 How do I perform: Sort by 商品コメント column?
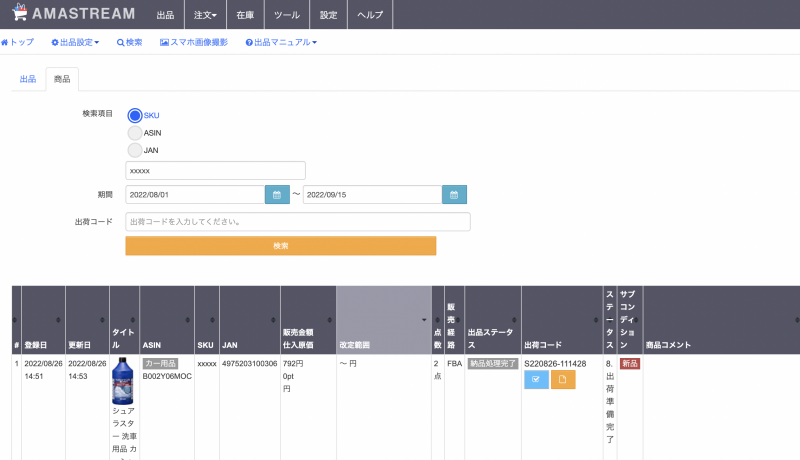click(x=721, y=320)
